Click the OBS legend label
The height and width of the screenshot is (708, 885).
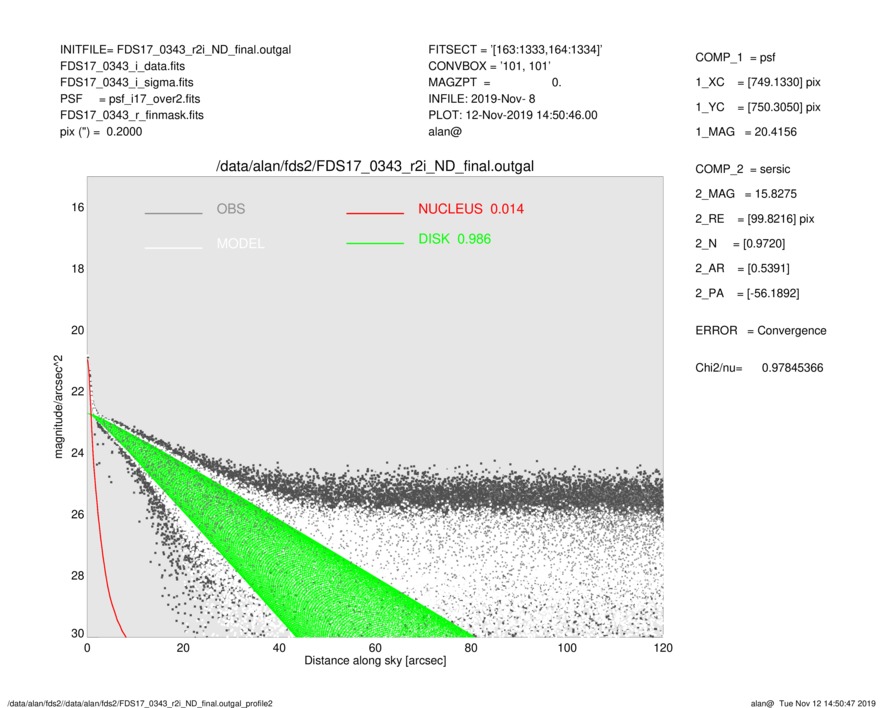[x=231, y=209]
